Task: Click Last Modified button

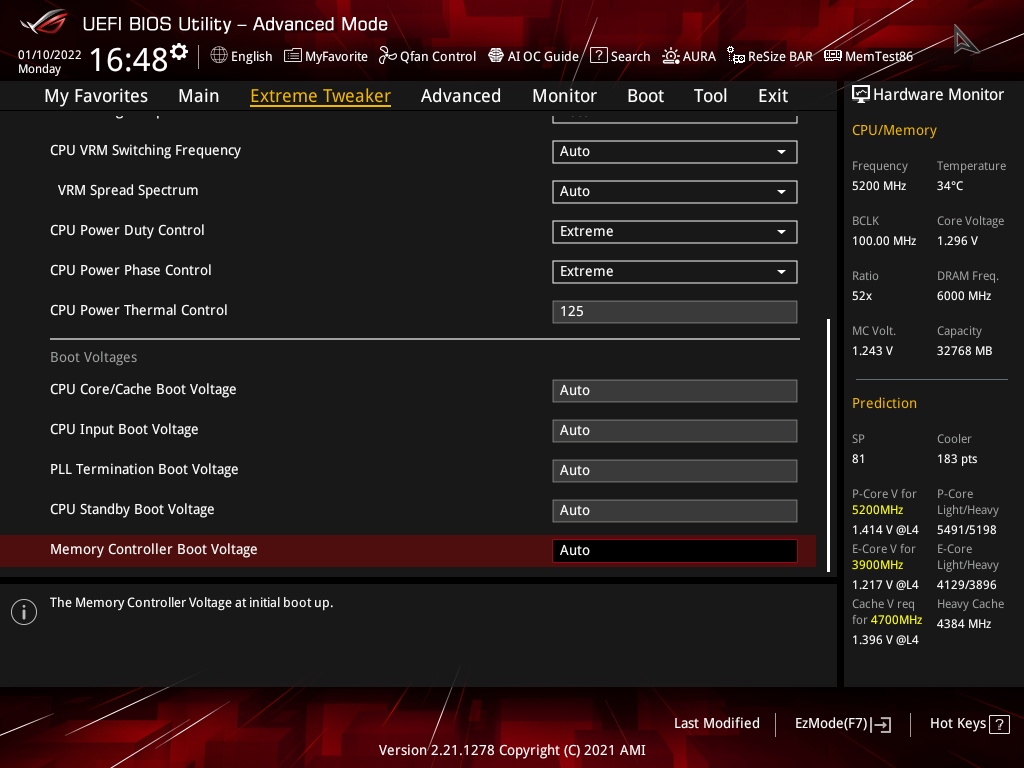Action: point(716,724)
